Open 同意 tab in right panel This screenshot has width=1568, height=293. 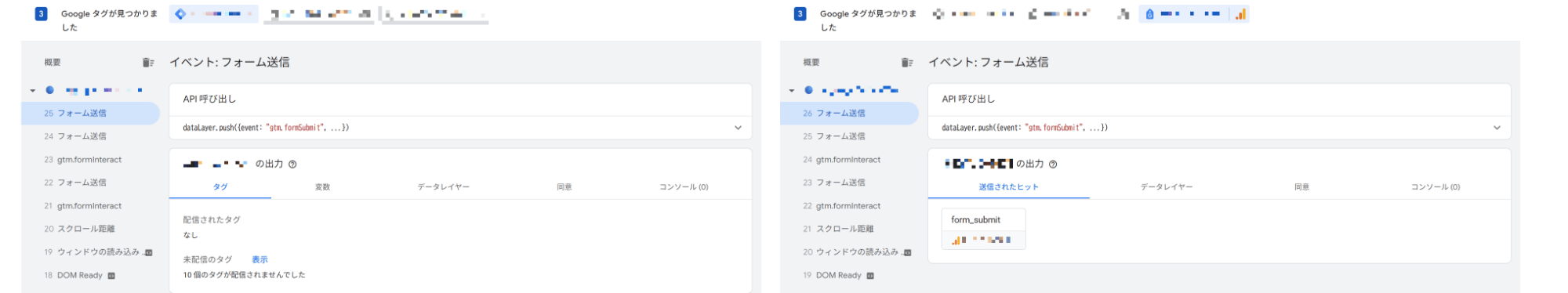tap(1301, 187)
